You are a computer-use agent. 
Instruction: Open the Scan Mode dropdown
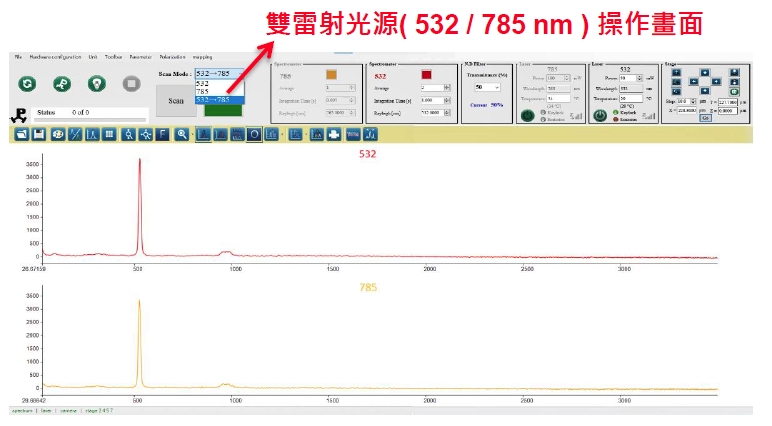[x=218, y=74]
